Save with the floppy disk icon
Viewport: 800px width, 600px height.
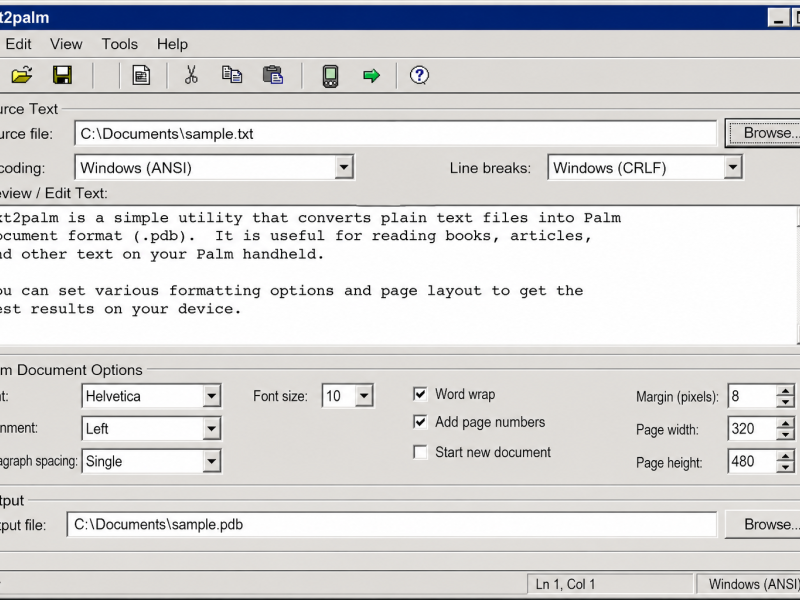click(x=62, y=75)
